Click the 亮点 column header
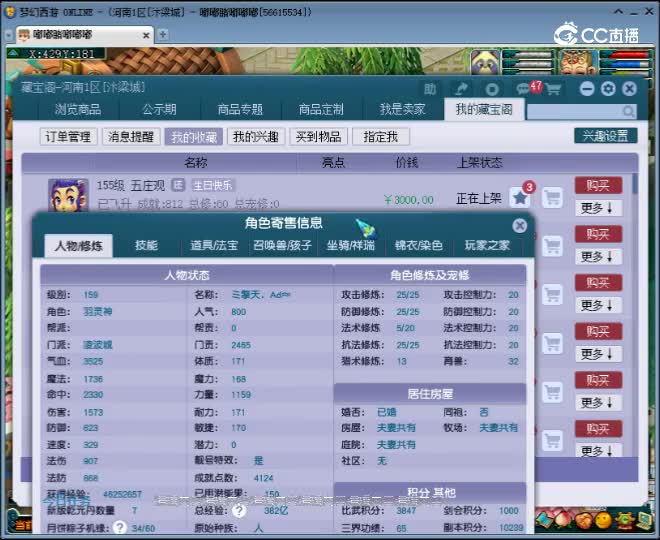The image size is (660, 540). [x=333, y=162]
